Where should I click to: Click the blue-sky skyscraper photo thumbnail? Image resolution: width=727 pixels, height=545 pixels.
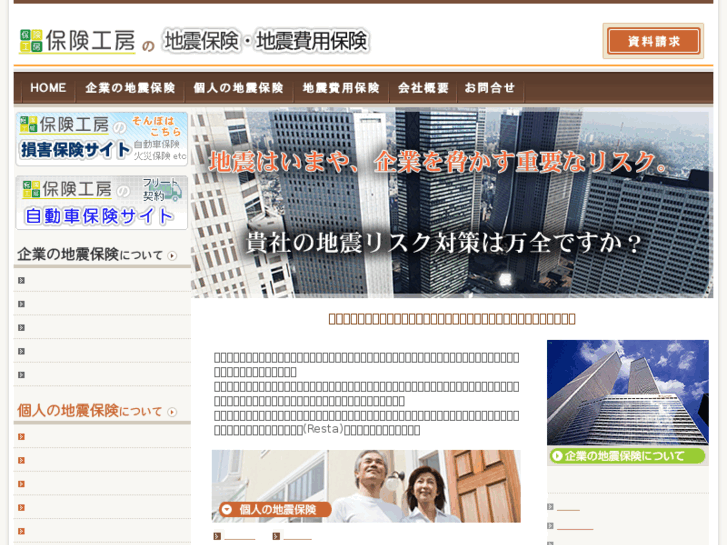click(x=628, y=392)
